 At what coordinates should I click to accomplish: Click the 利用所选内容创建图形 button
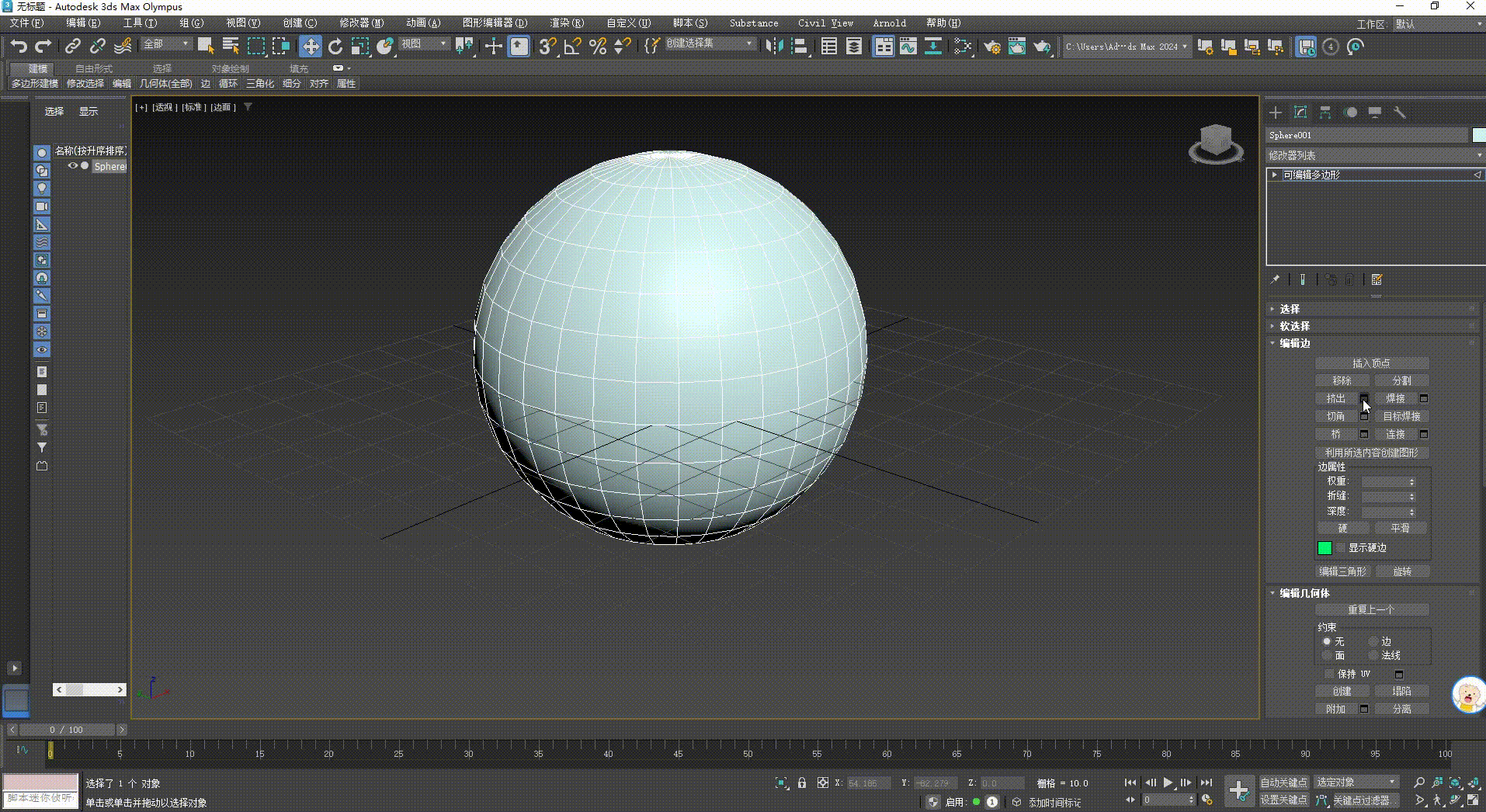point(1371,453)
